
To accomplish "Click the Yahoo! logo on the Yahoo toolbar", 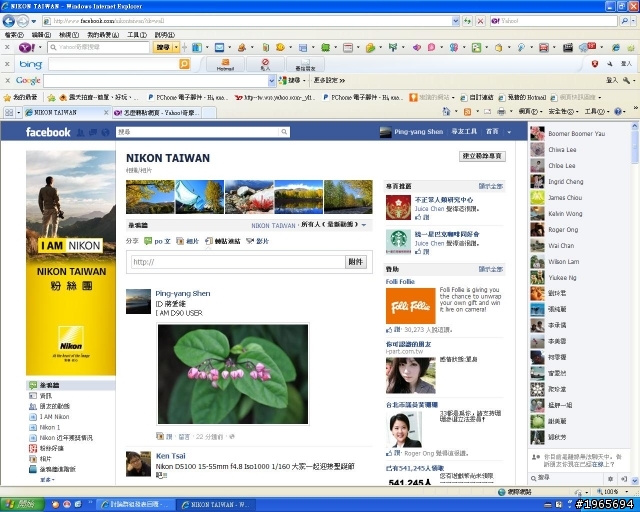I will 27,47.
